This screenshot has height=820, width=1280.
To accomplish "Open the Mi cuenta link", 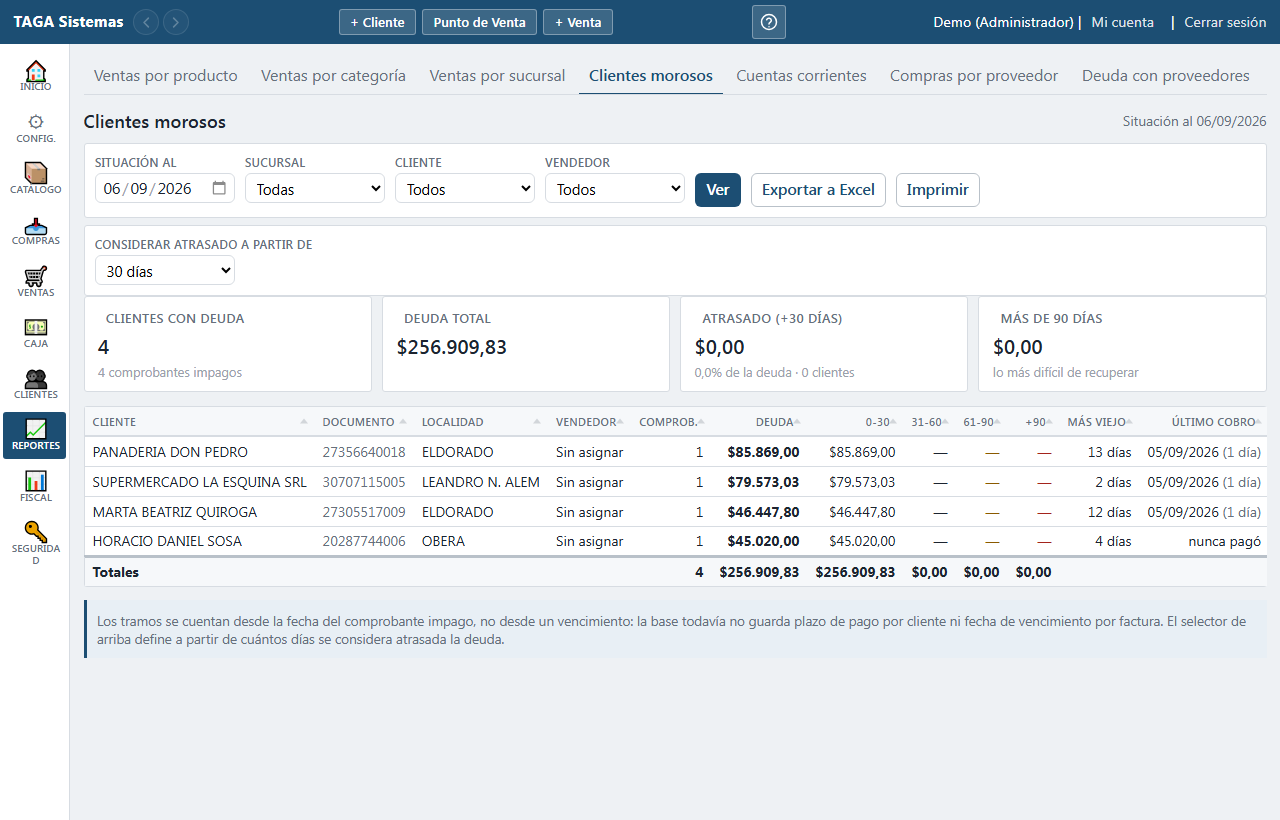I will tap(1122, 22).
